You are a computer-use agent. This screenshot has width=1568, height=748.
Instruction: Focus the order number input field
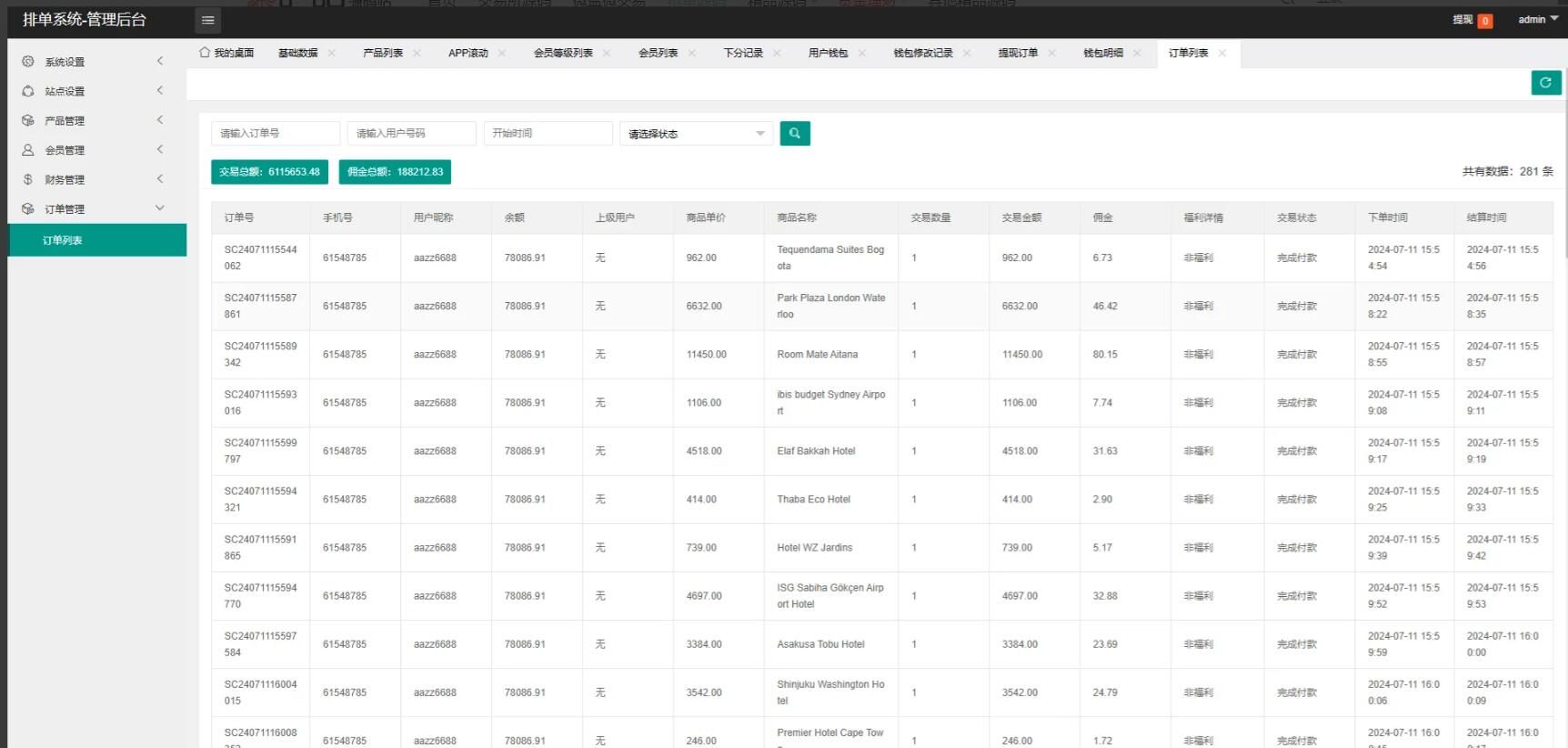point(276,134)
